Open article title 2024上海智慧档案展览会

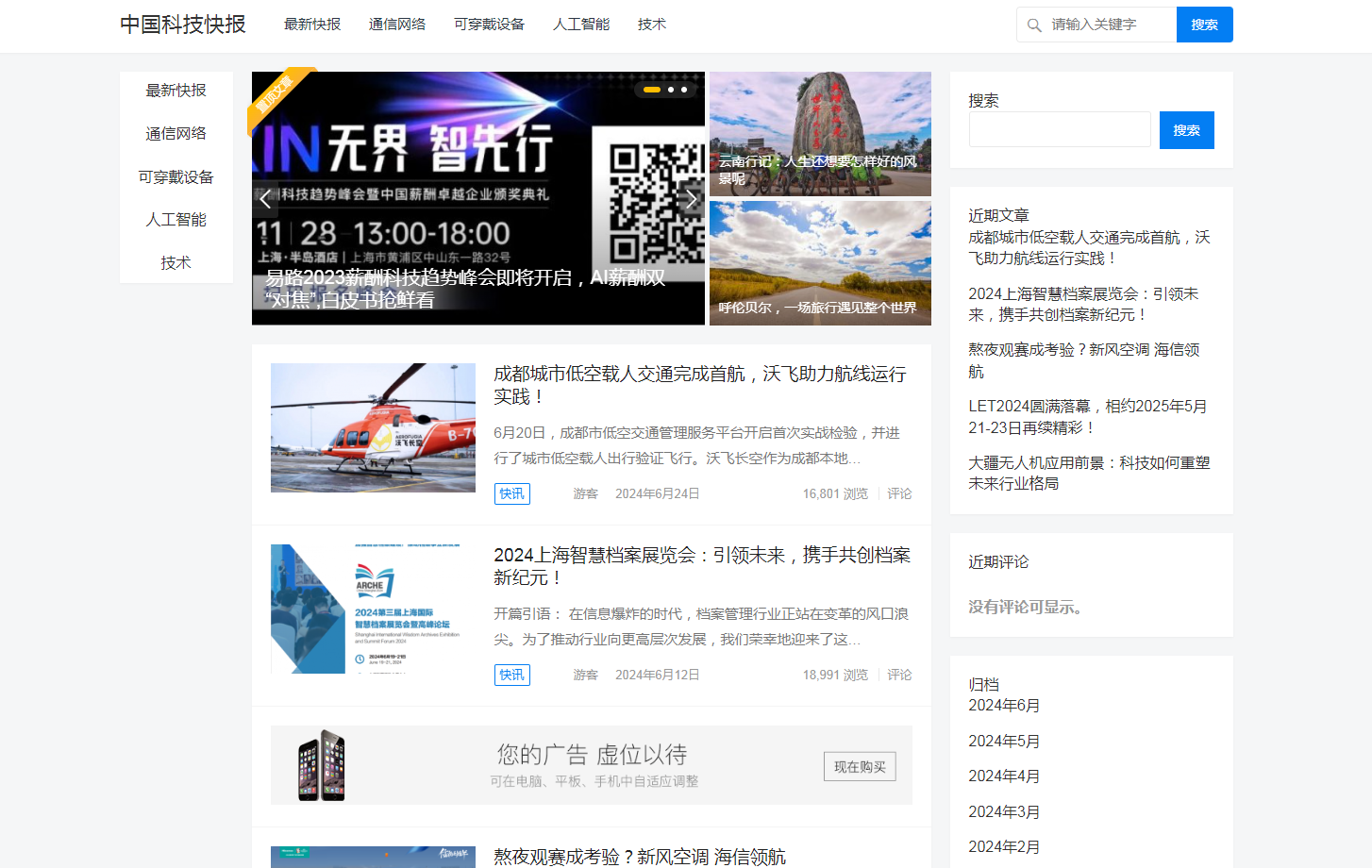tap(702, 566)
